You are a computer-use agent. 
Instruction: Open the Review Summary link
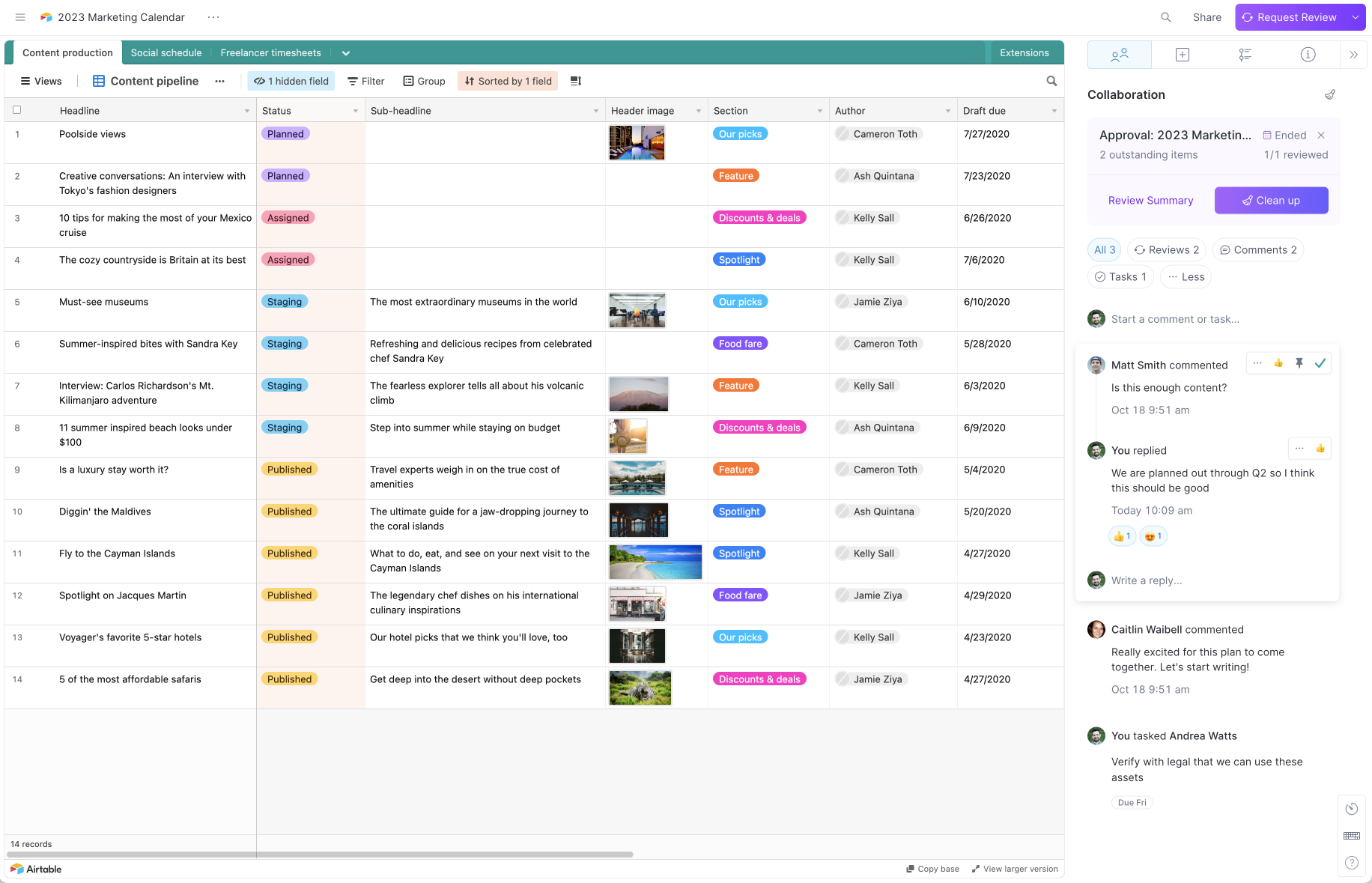[x=1150, y=201]
